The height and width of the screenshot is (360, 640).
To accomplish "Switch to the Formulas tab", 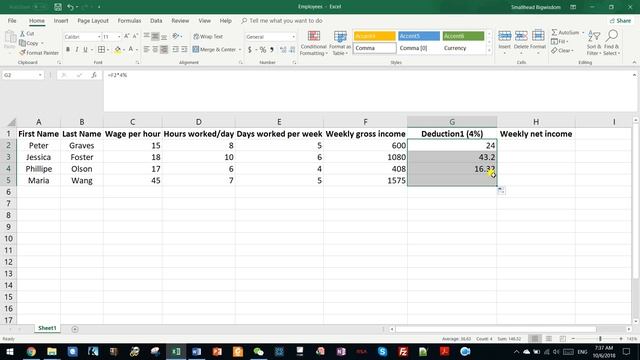I will coord(129,21).
